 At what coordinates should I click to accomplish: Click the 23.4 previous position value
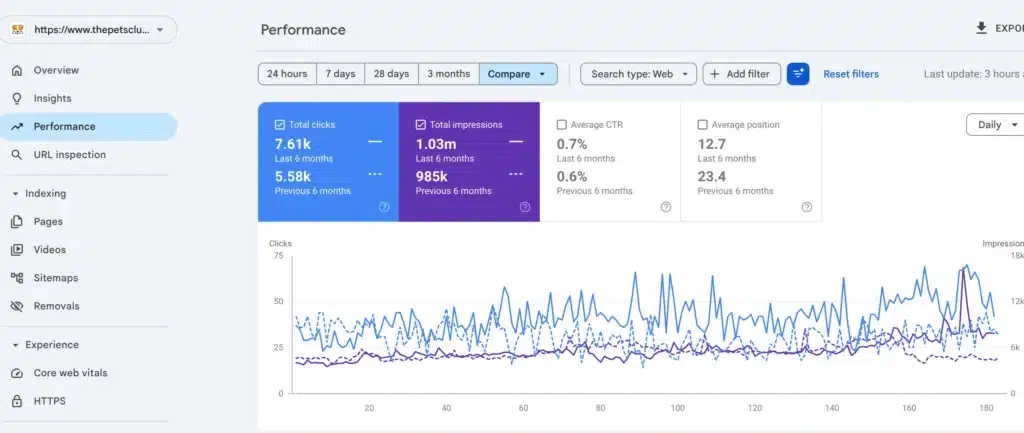[712, 176]
